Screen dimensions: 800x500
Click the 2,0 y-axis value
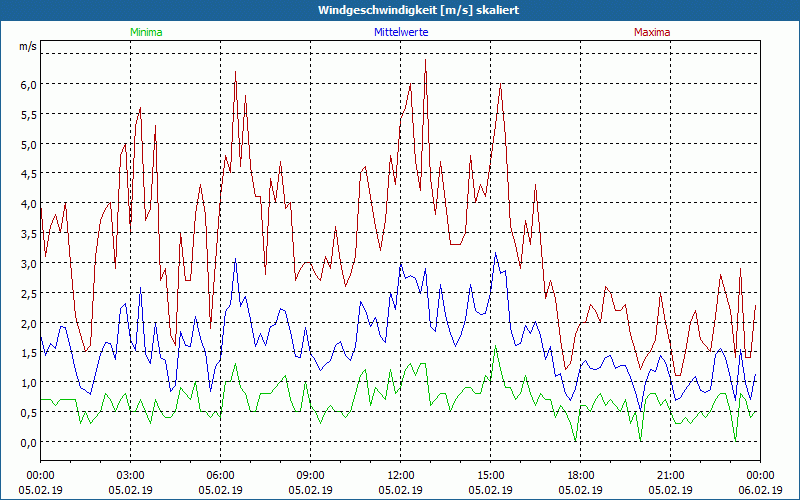pyautogui.click(x=29, y=323)
